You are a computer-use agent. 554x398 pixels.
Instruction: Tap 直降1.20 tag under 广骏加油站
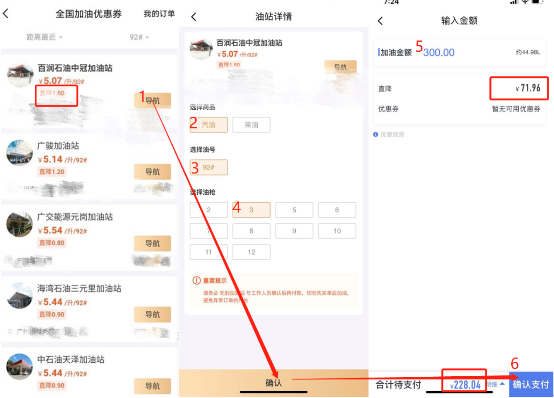pyautogui.click(x=52, y=172)
